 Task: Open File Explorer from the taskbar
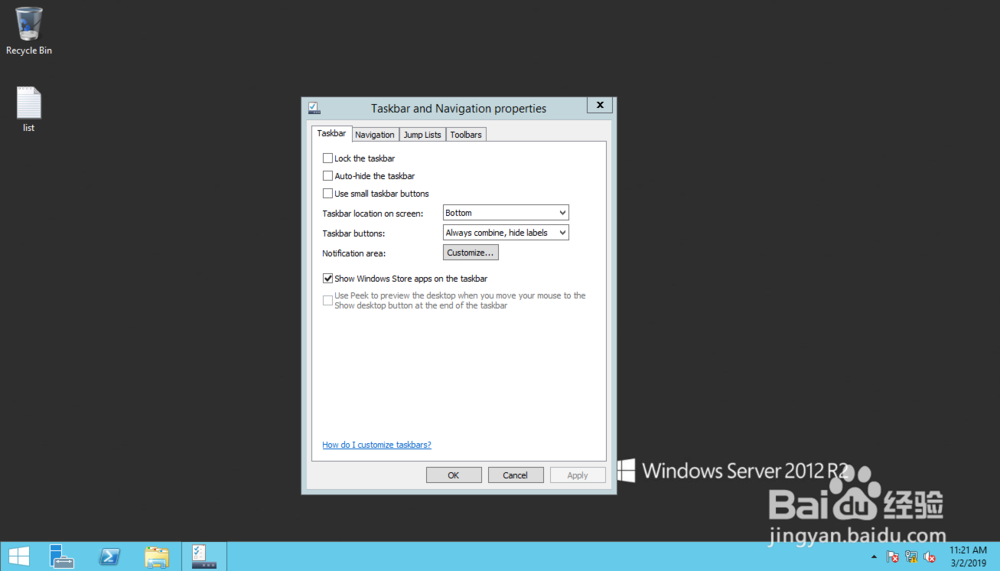[156, 556]
